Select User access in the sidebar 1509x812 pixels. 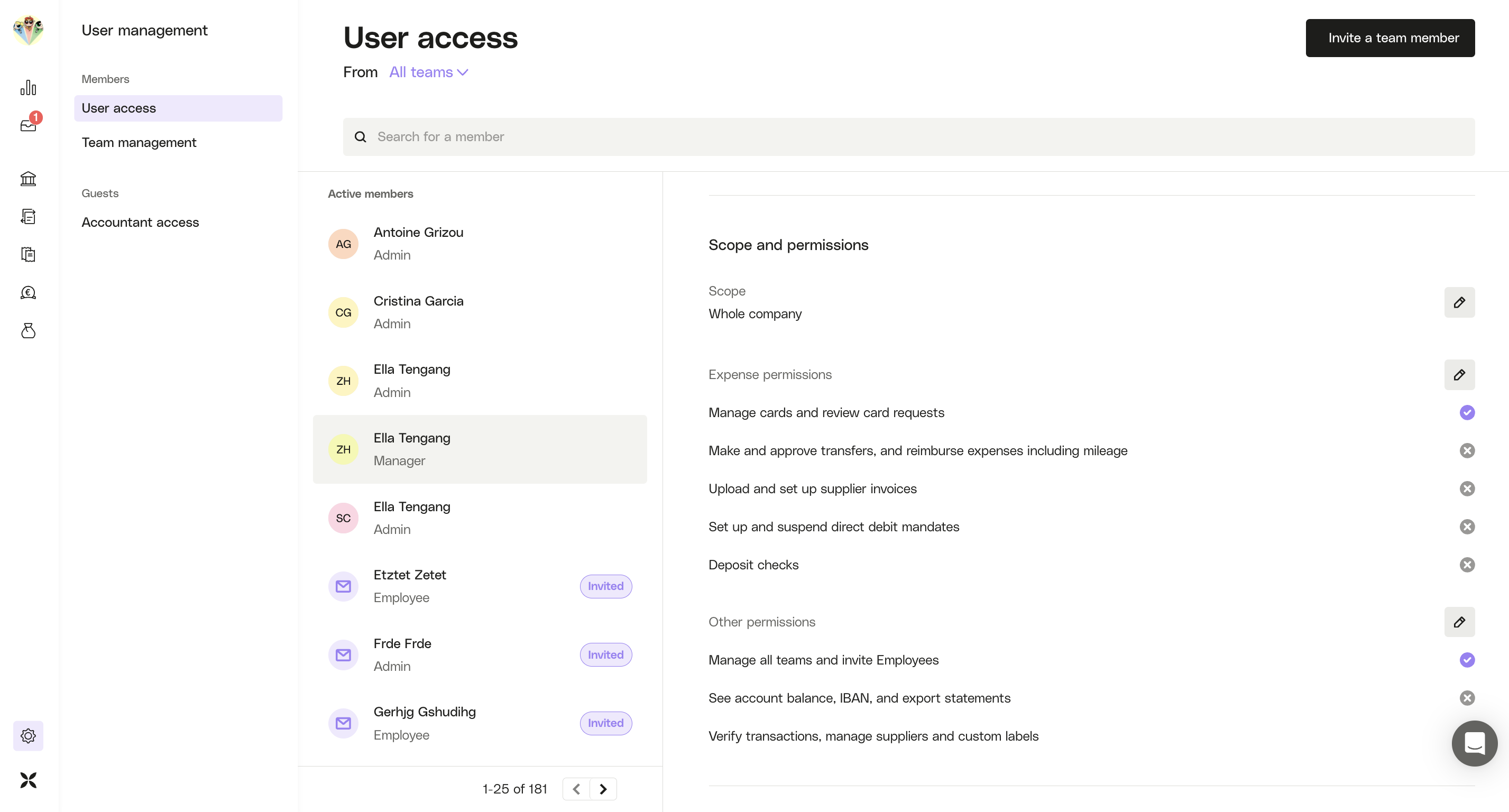(x=178, y=108)
